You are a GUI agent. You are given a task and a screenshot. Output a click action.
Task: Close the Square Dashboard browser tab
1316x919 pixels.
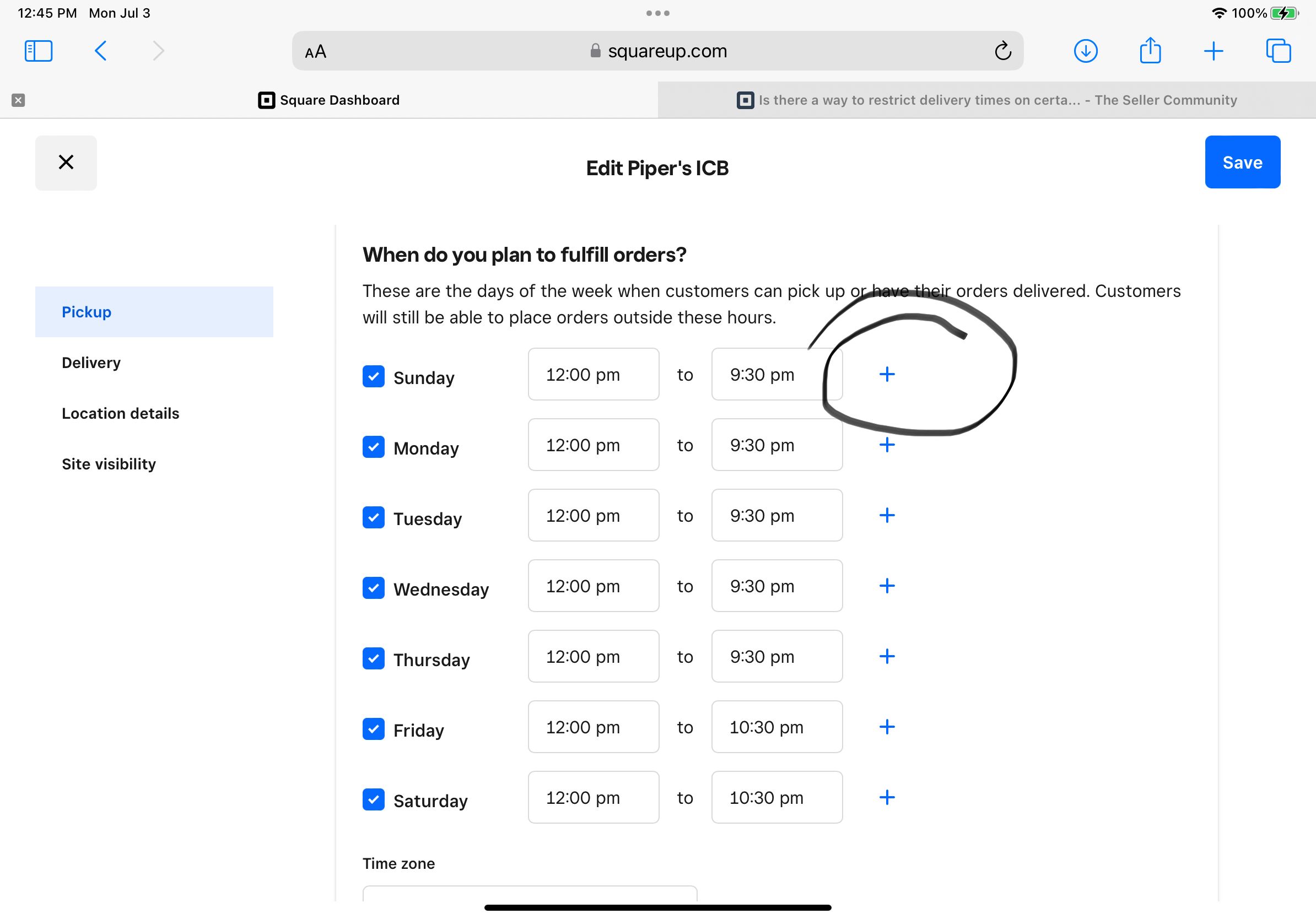pyautogui.click(x=18, y=100)
